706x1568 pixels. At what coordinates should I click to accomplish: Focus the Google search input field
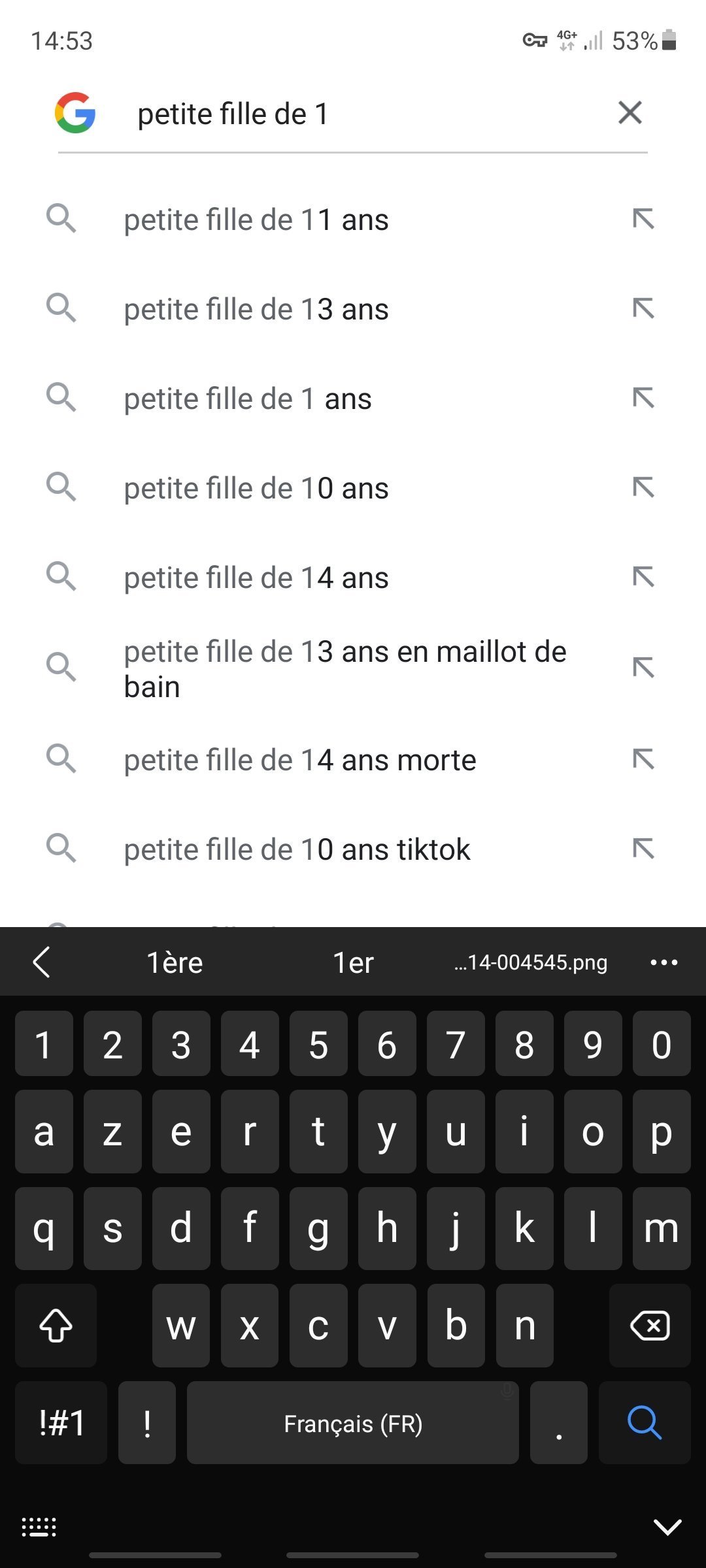(x=366, y=114)
